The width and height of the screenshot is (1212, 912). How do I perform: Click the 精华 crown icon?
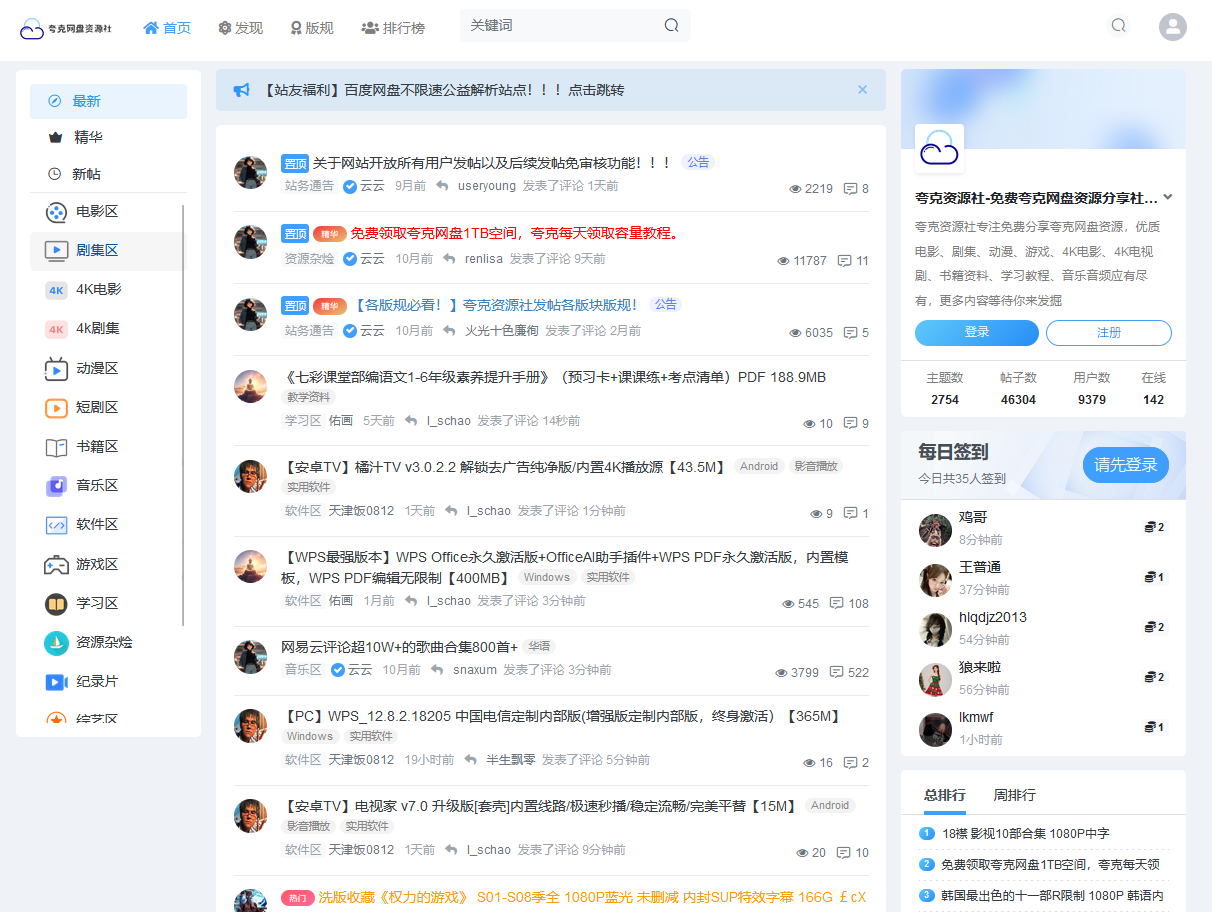tap(55, 138)
